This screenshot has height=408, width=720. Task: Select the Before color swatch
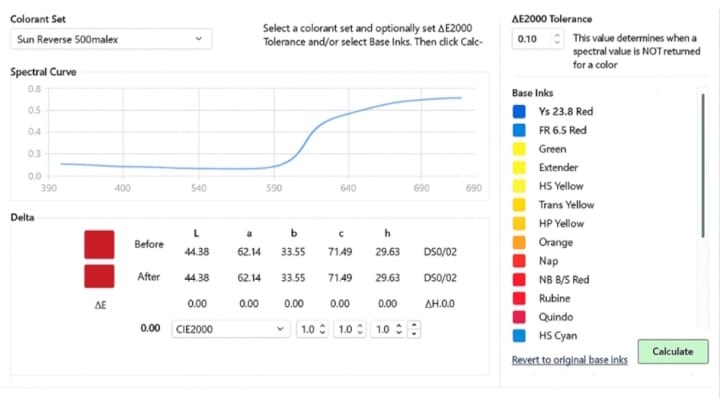tap(99, 244)
